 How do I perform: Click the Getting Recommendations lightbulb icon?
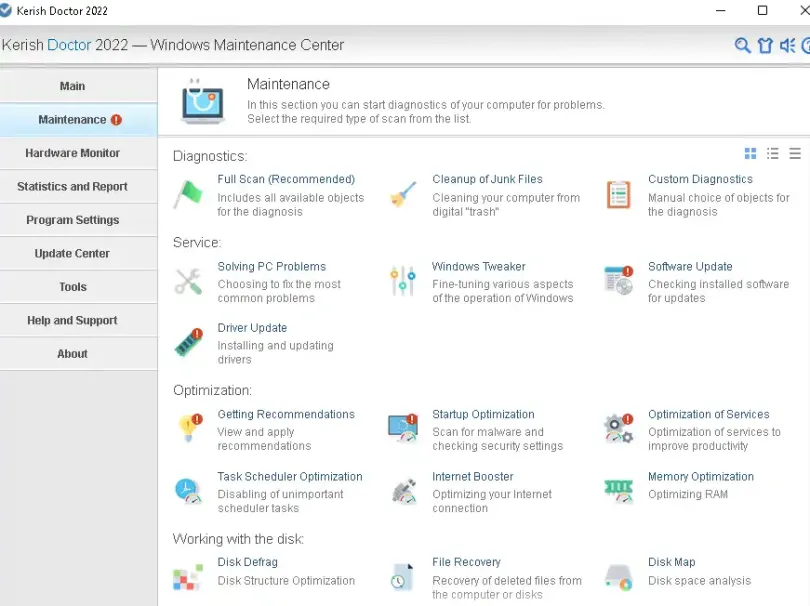pyautogui.click(x=188, y=428)
